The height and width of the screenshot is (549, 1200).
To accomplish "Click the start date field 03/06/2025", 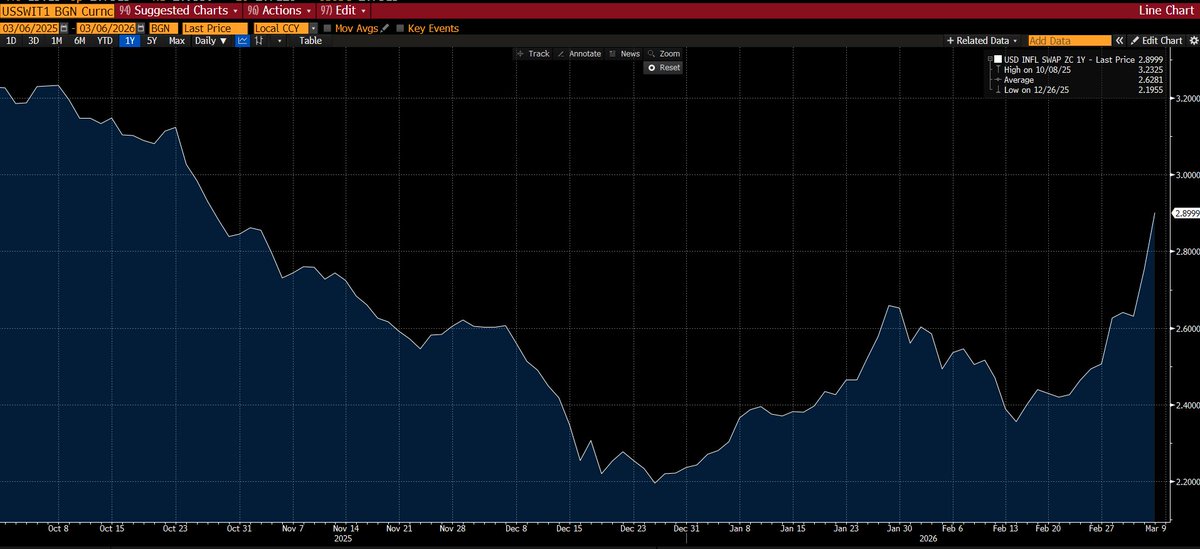I will click(29, 28).
